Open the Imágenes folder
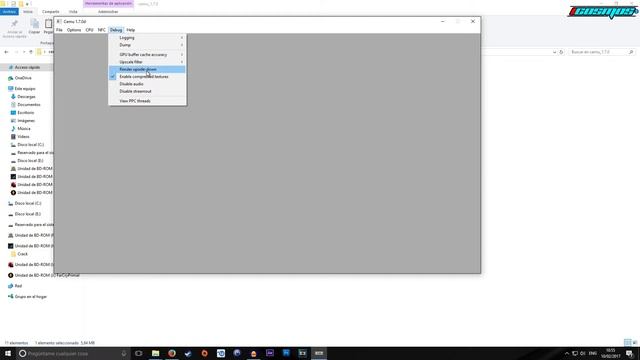 pos(26,121)
